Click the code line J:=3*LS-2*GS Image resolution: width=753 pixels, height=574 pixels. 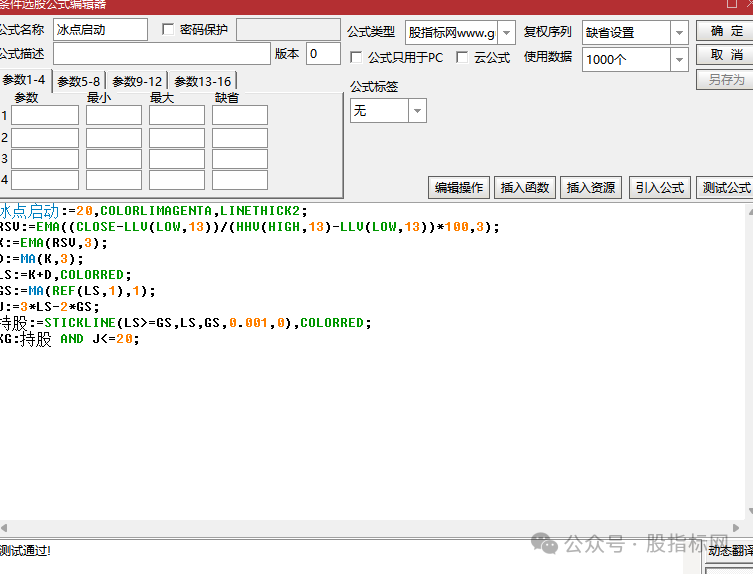coord(50,306)
